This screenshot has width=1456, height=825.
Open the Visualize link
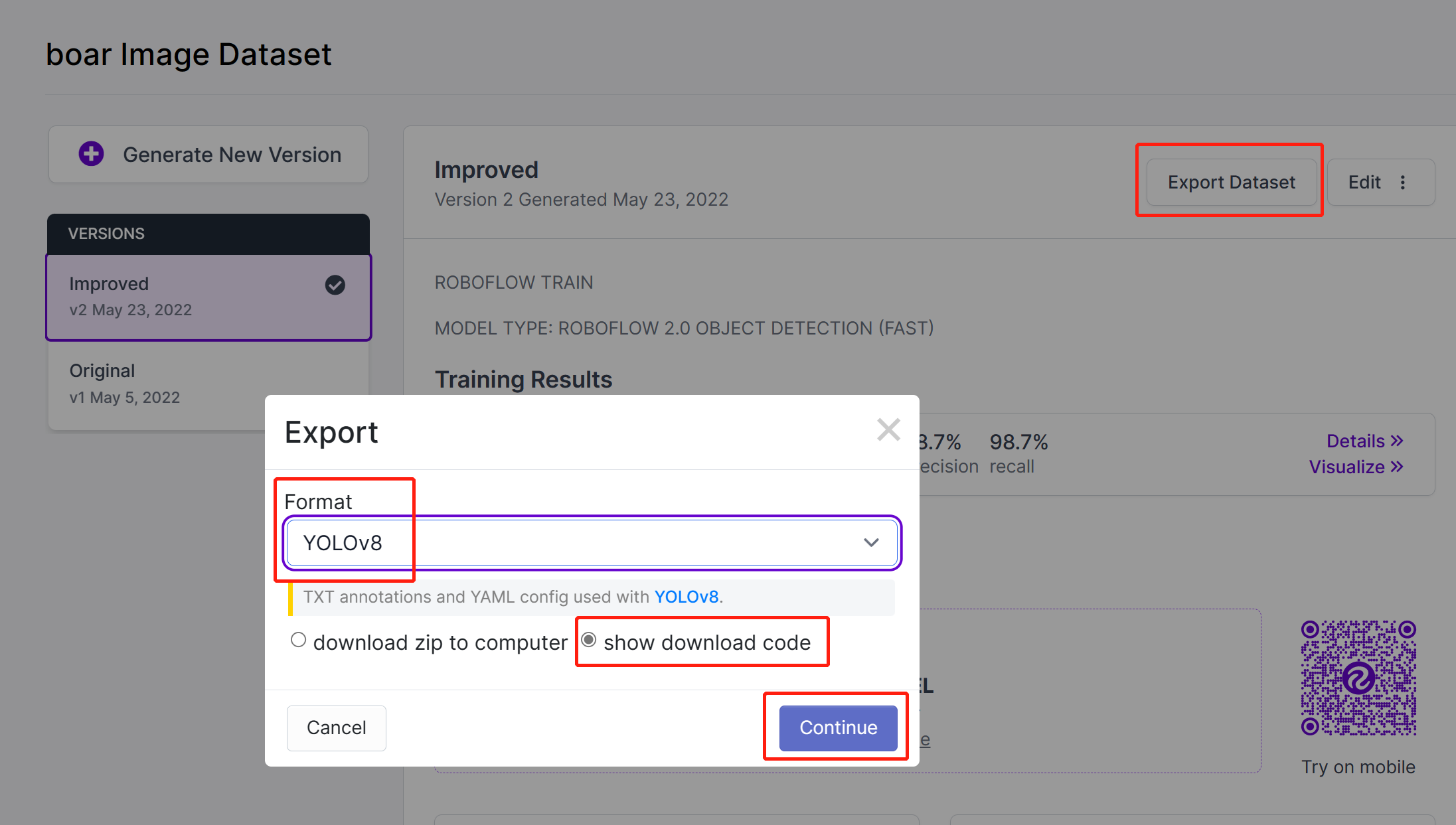coord(1356,467)
